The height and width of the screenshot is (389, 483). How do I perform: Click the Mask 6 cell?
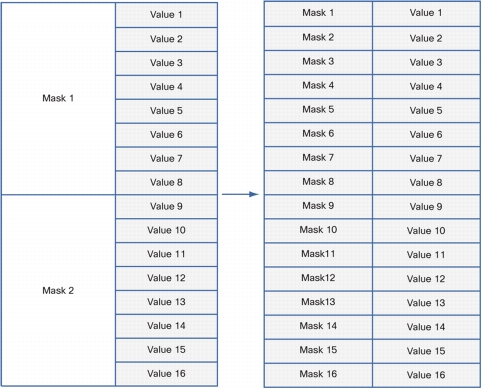point(318,134)
